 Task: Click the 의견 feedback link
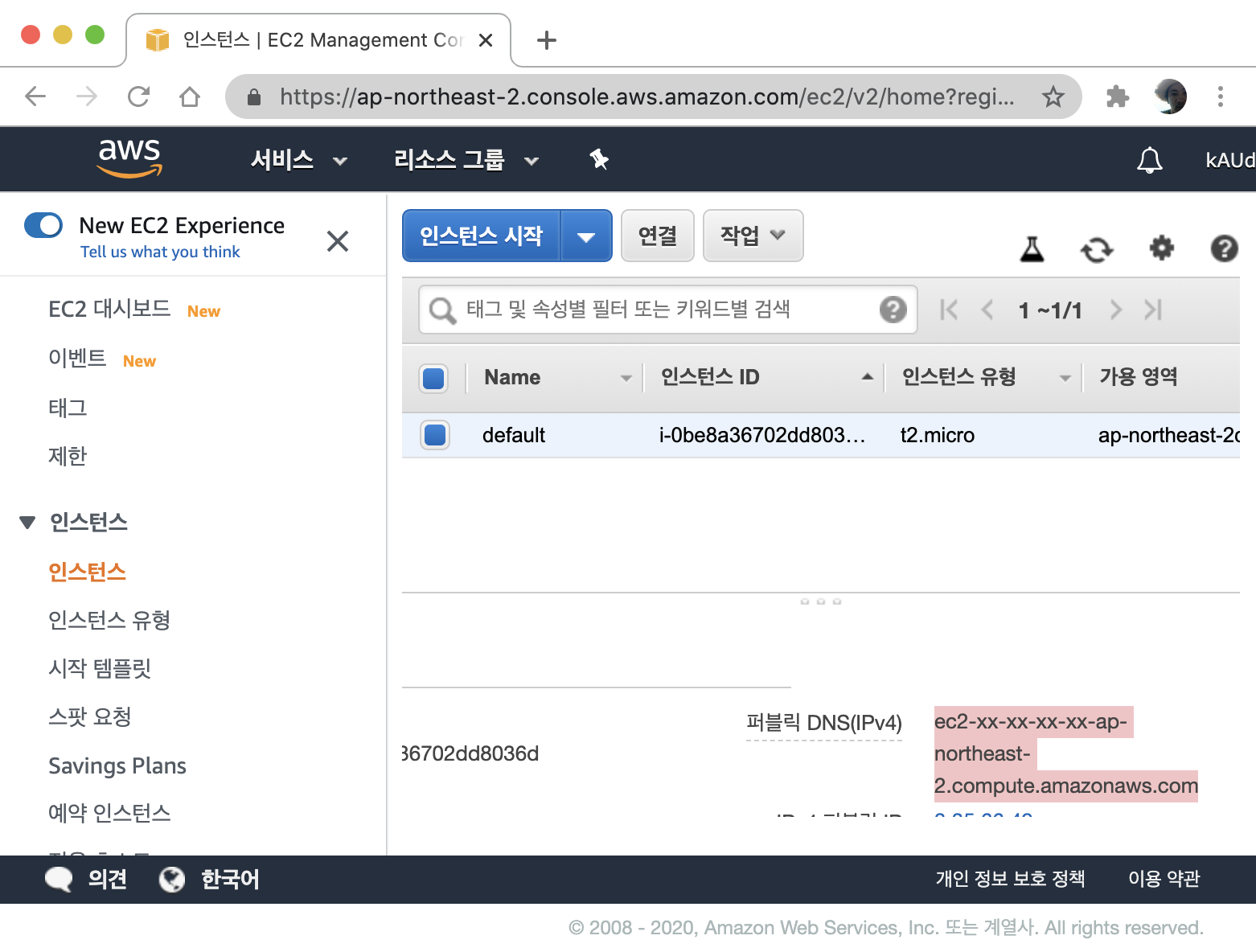coord(108,879)
